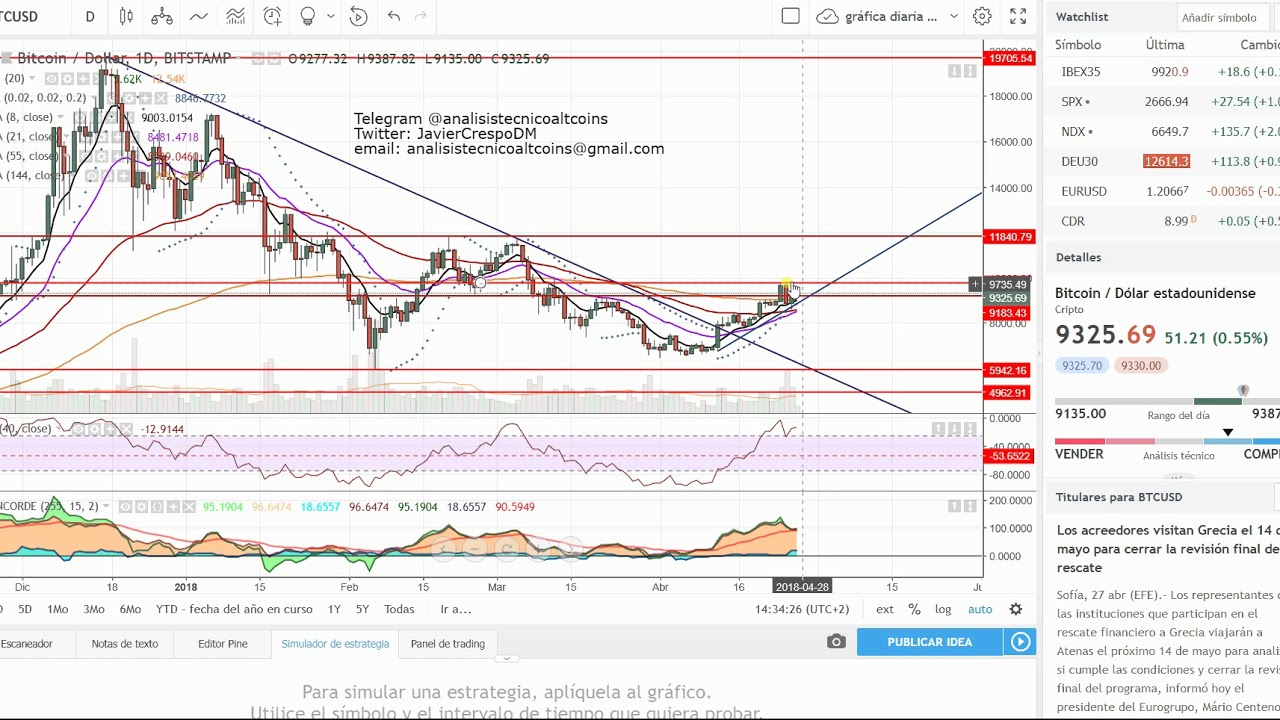Click the 11840.79 red price label
This screenshot has width=1280, height=720.
1009,237
